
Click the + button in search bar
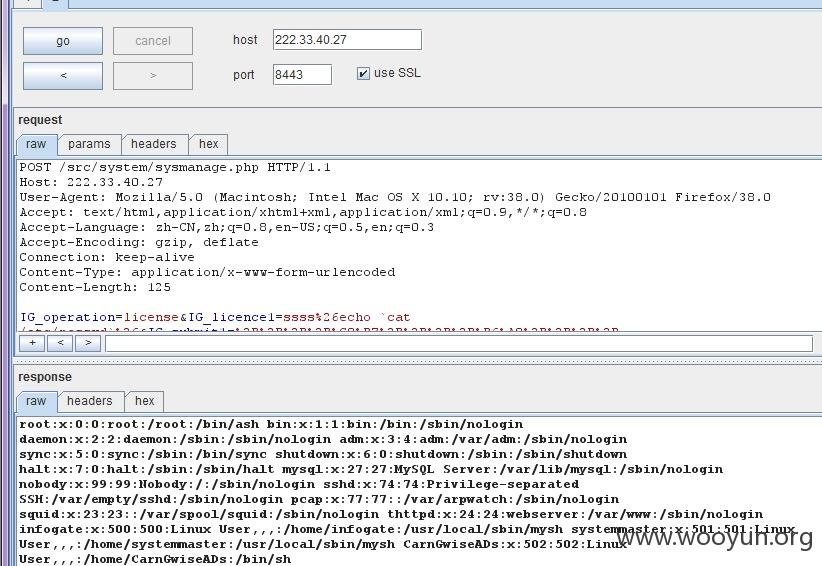coord(32,343)
